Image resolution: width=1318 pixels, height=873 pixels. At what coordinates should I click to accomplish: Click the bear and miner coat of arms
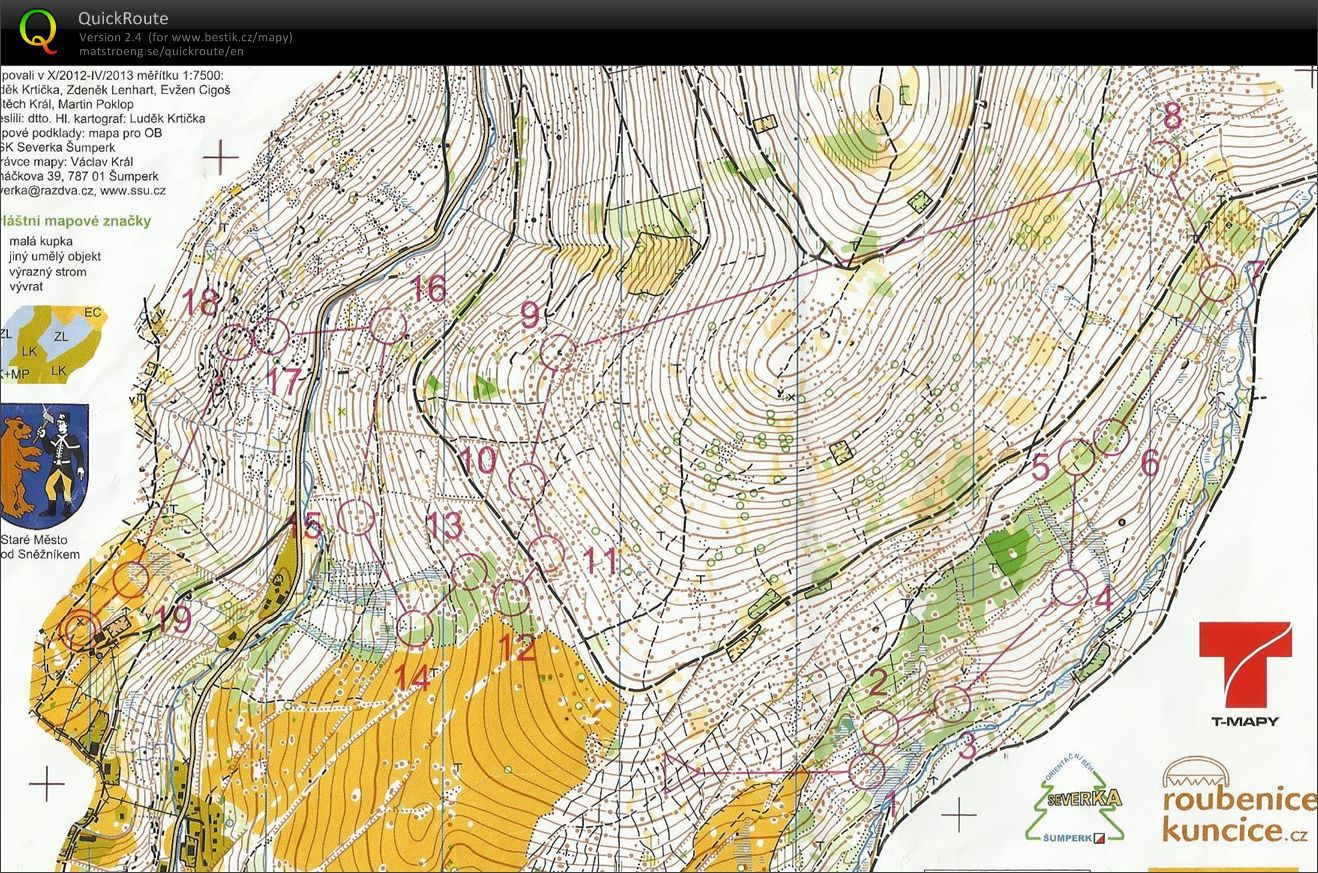[x=45, y=466]
